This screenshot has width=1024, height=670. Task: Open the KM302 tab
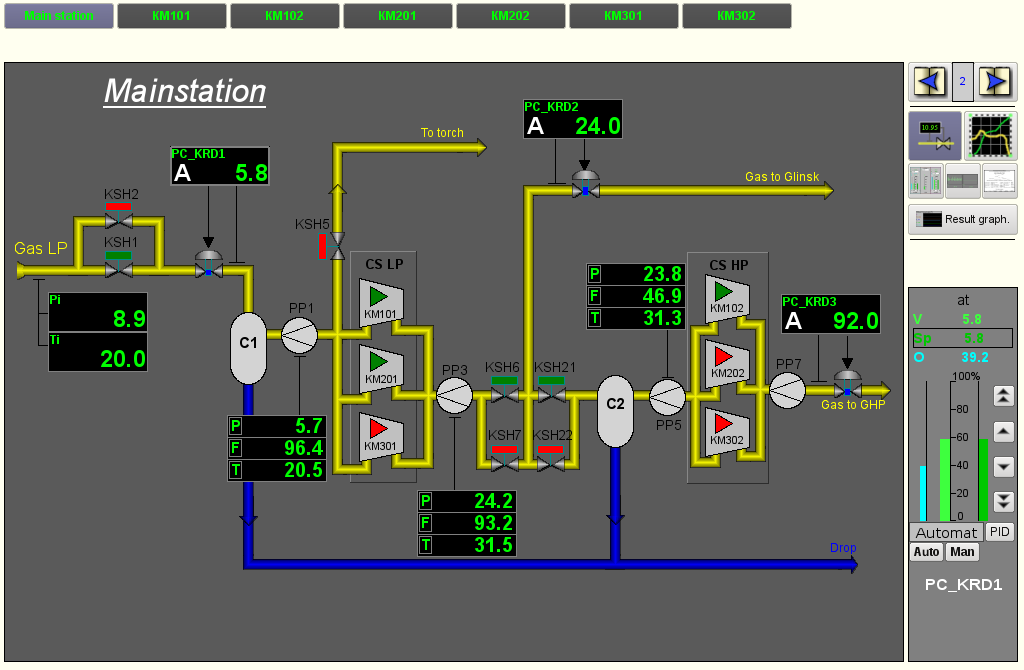point(736,16)
